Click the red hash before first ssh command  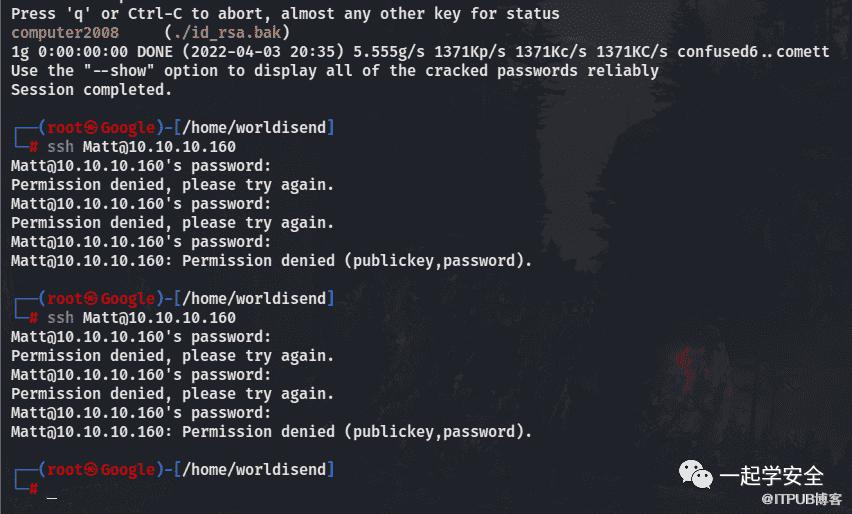(x=34, y=147)
